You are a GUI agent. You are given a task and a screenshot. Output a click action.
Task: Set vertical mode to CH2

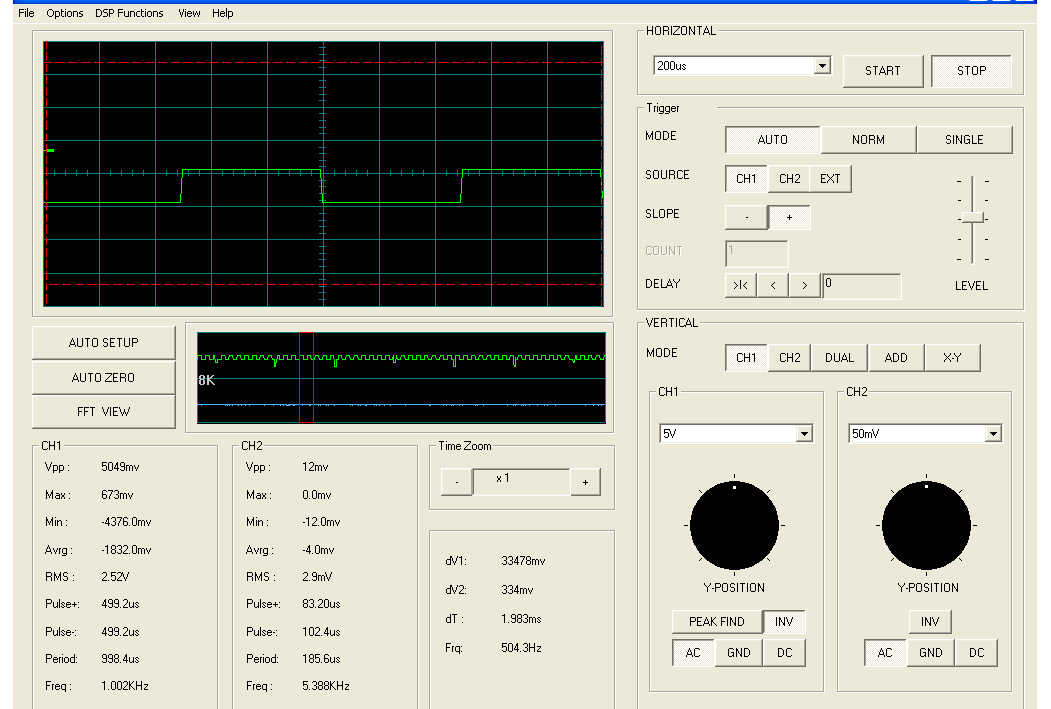(x=789, y=358)
